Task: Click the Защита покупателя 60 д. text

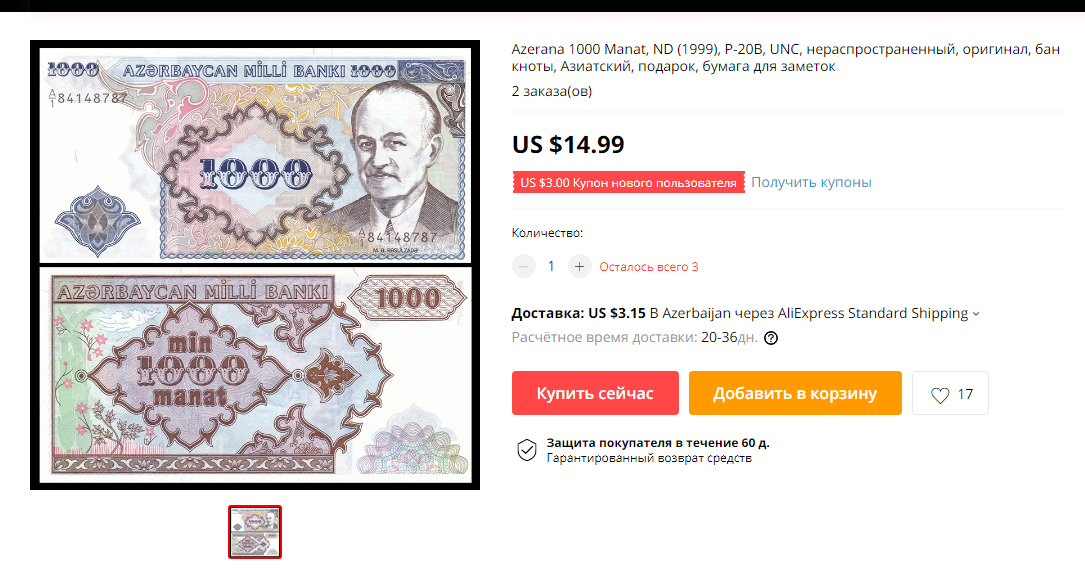Action: [x=657, y=443]
